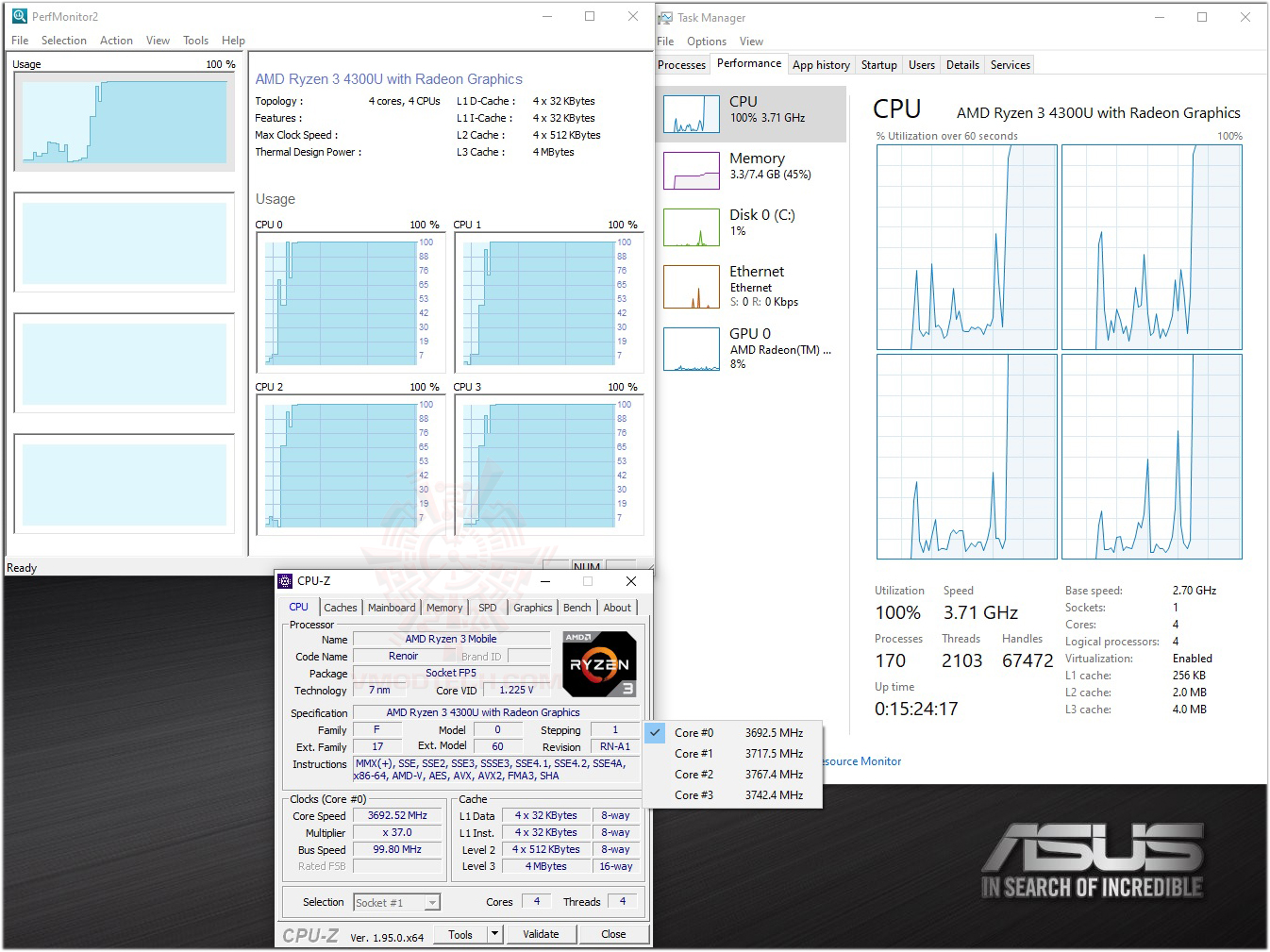Switch to Details tab in Task Manager
The image size is (1270, 952).
(x=962, y=65)
